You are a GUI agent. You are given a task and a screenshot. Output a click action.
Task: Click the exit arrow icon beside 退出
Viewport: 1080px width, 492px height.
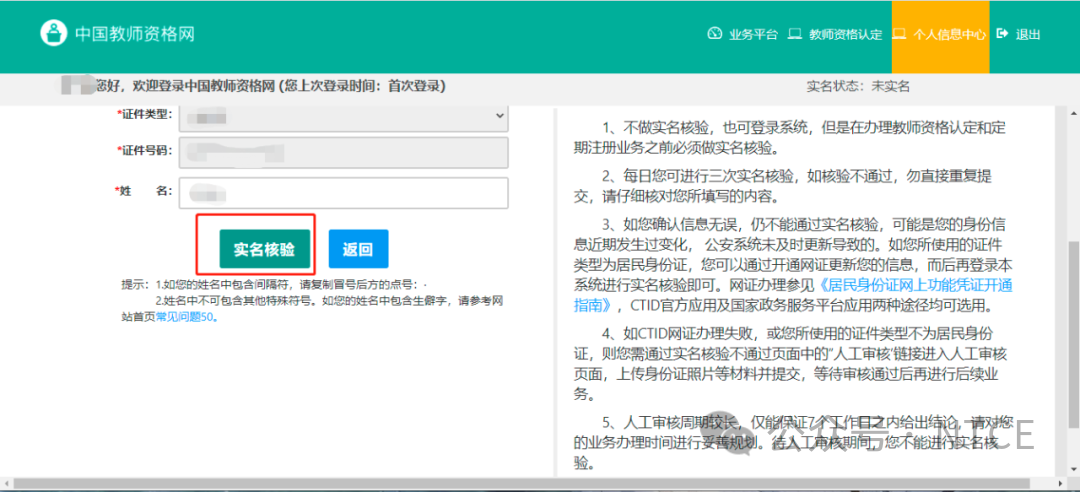[x=1002, y=34]
